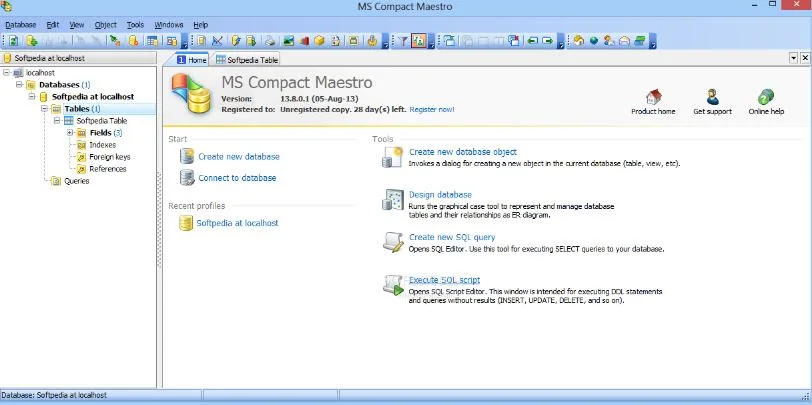Collapse the Tables tree node
812x405 pixels.
pyautogui.click(x=45, y=109)
